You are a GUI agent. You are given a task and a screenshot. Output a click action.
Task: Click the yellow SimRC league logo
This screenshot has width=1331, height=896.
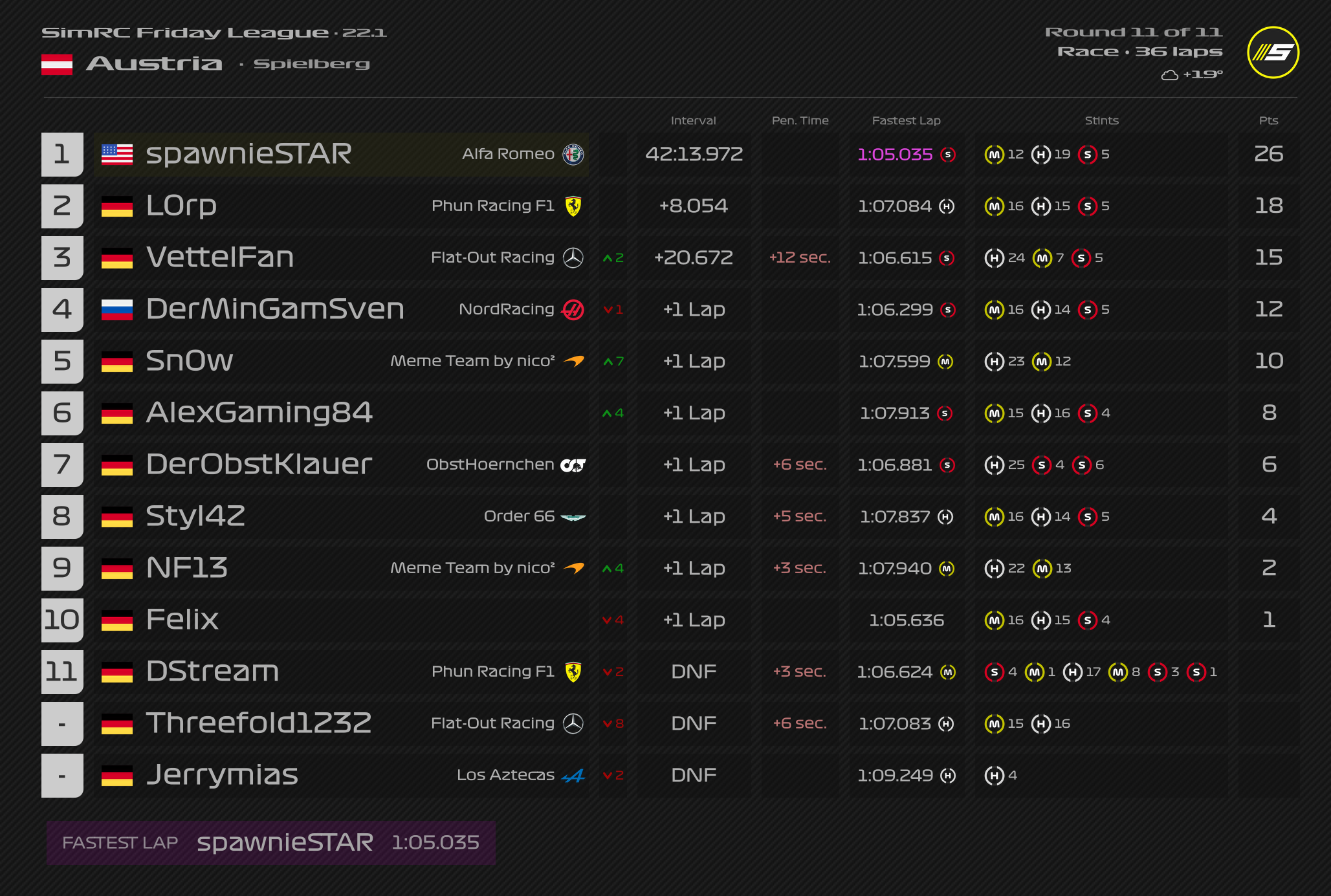click(x=1273, y=52)
